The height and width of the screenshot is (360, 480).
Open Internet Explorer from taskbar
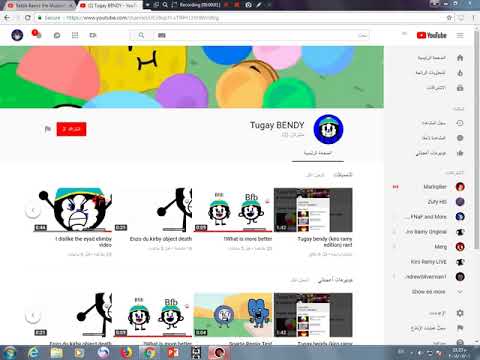coord(33,352)
